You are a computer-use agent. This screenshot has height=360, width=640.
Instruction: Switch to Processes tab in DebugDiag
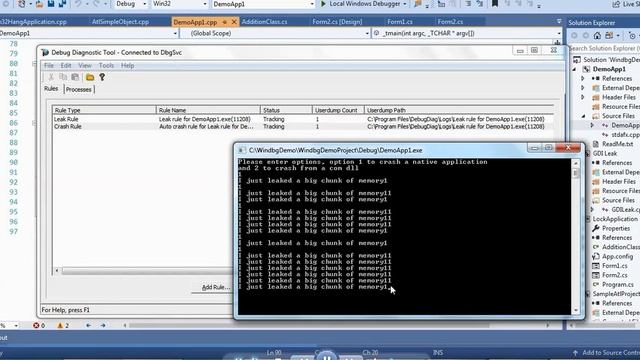click(78, 89)
